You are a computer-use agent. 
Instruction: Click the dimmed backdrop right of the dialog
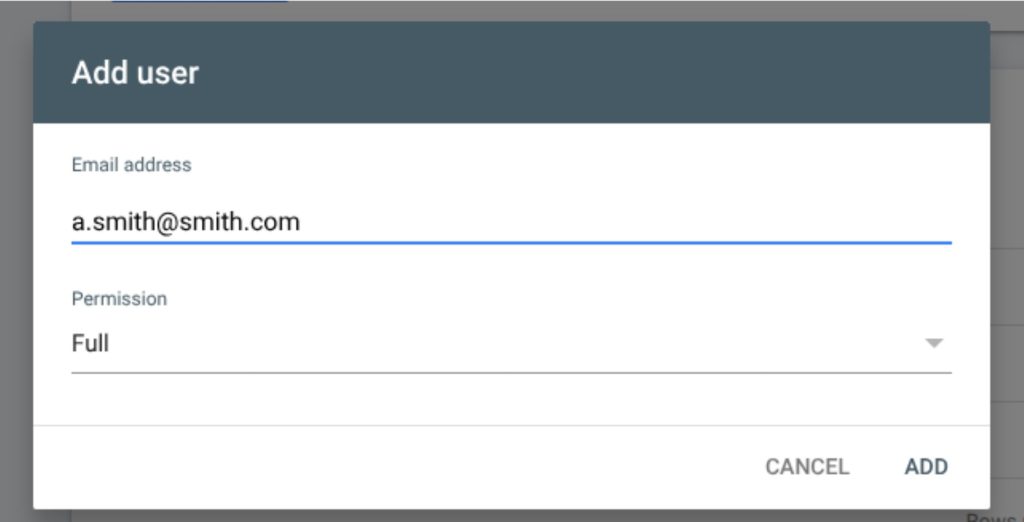pyautogui.click(x=1007, y=261)
